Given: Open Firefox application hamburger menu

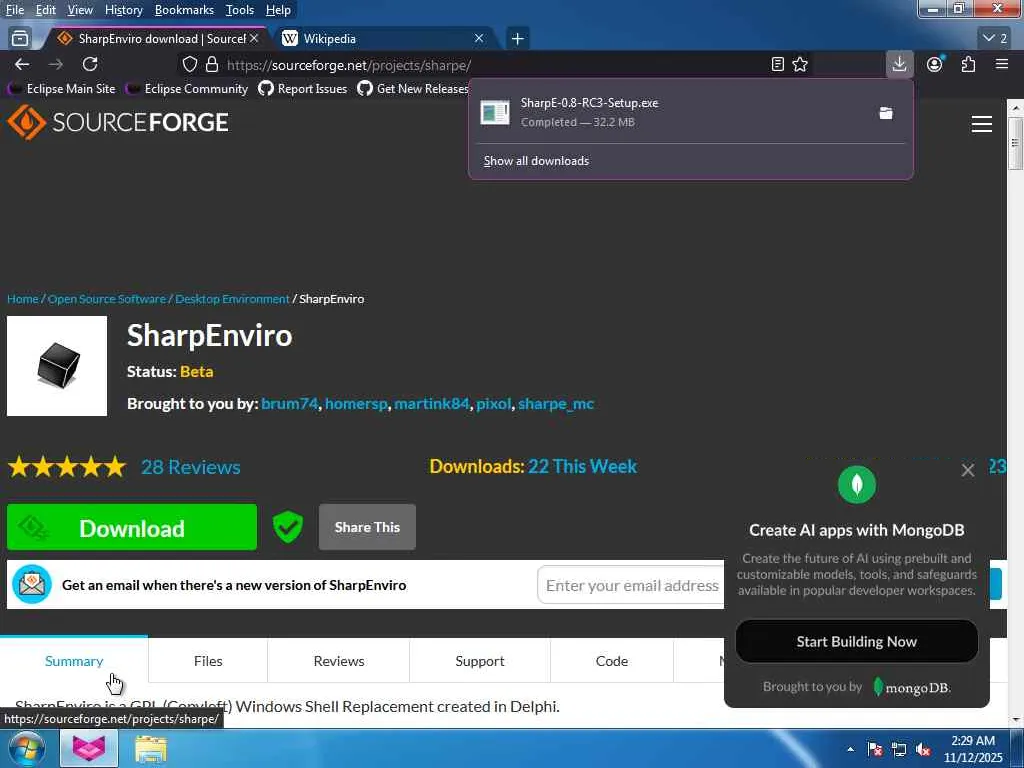Looking at the screenshot, I should (x=1002, y=64).
